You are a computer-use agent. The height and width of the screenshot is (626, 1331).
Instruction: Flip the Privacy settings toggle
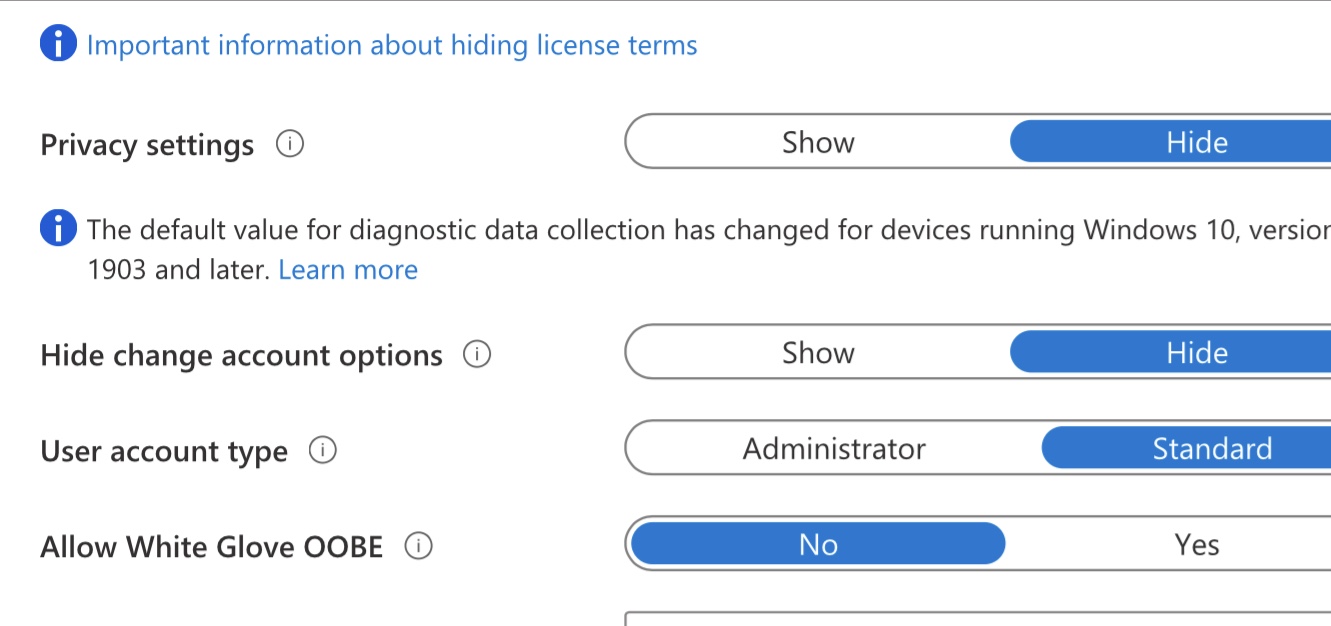coord(817,141)
